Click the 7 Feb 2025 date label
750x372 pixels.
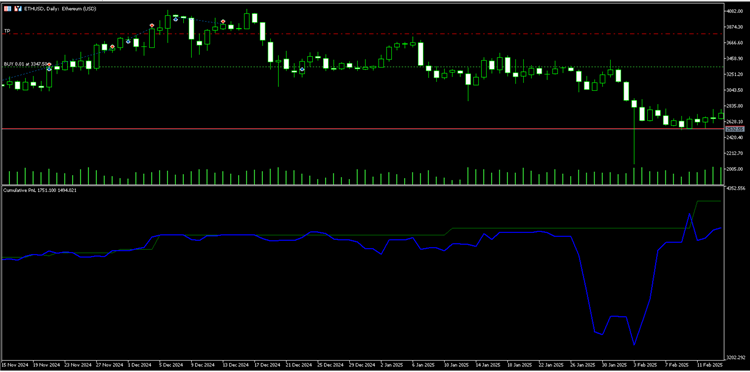[x=677, y=364]
